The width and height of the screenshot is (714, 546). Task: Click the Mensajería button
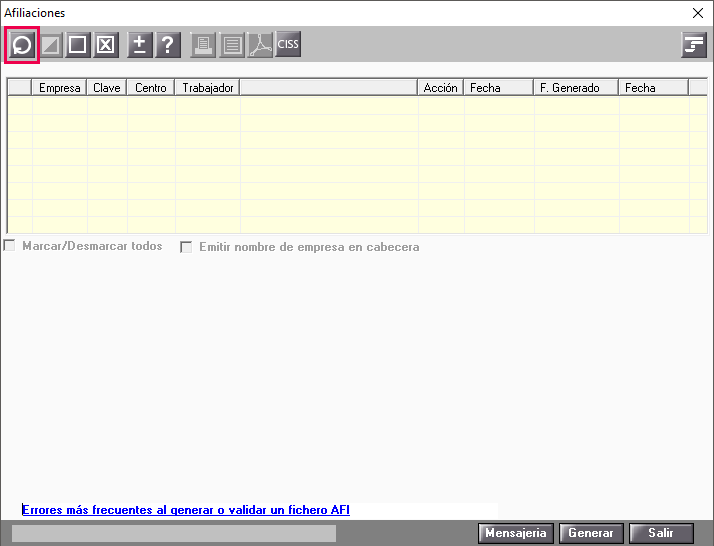coord(515,533)
